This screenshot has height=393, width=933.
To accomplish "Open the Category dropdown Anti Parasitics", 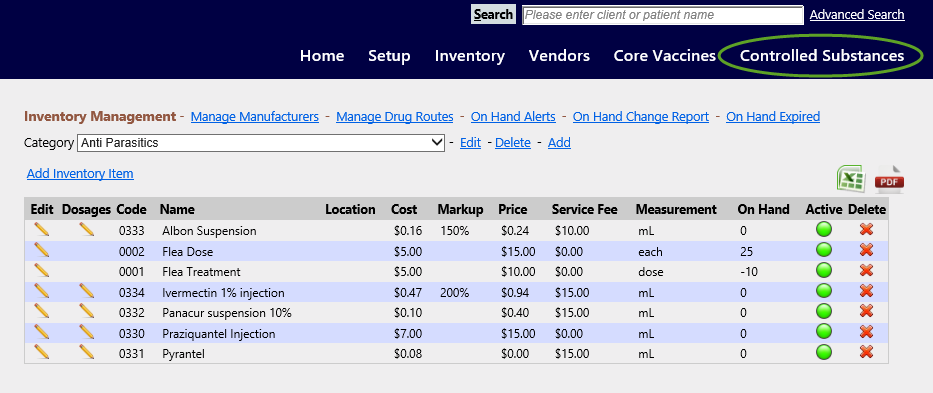I will click(x=261, y=143).
